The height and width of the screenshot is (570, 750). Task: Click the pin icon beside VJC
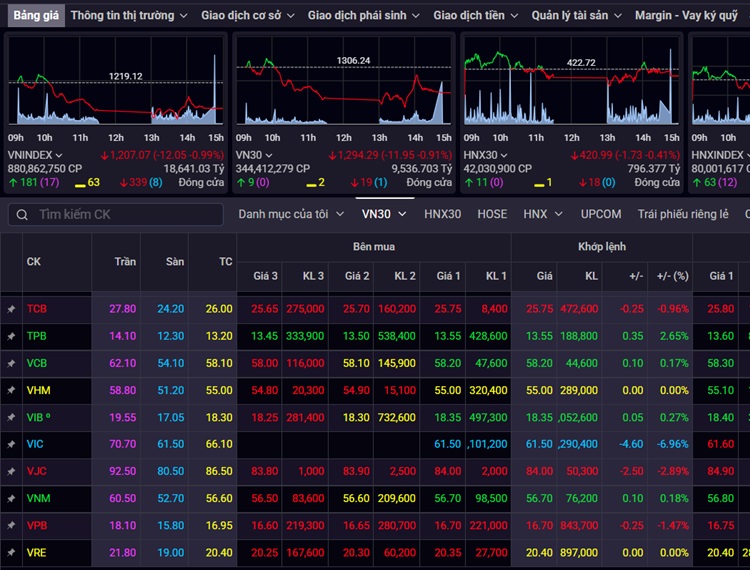coord(11,471)
